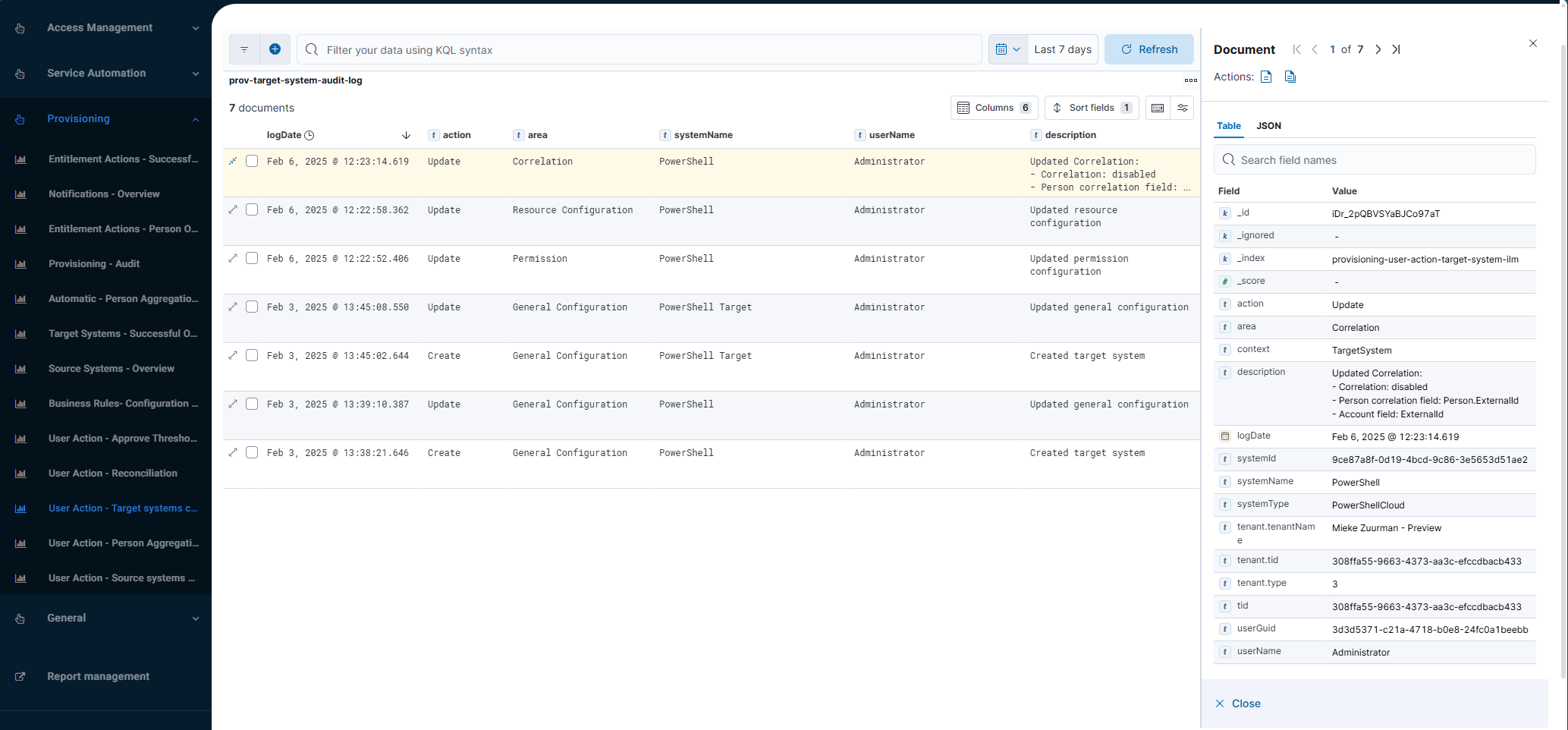Switch to the JSON tab
The image size is (1568, 730).
tap(1268, 126)
